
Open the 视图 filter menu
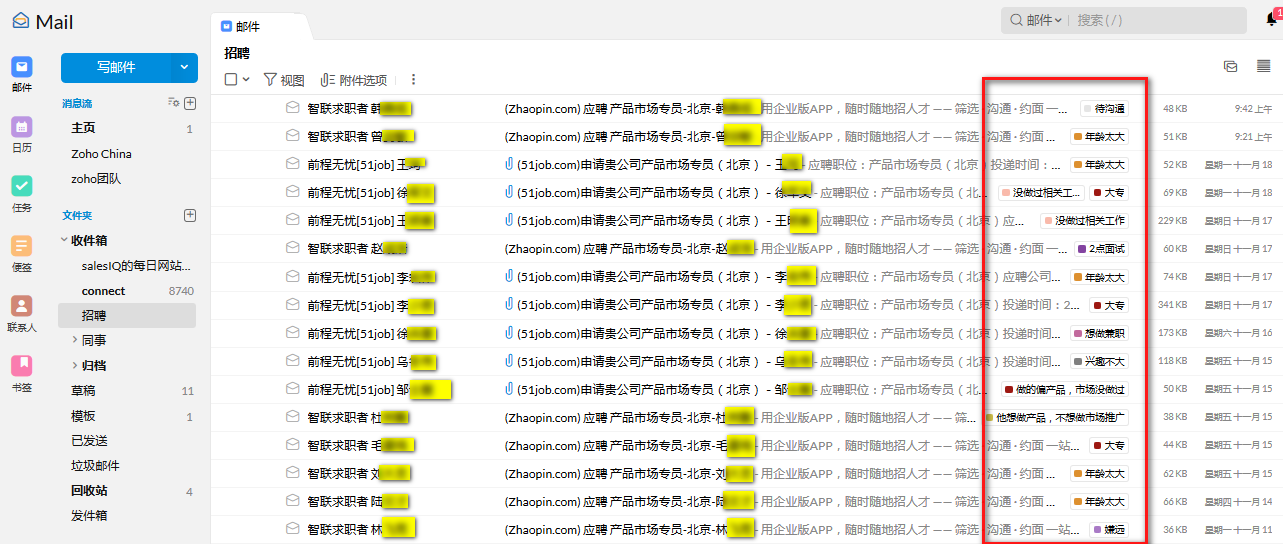click(284, 80)
